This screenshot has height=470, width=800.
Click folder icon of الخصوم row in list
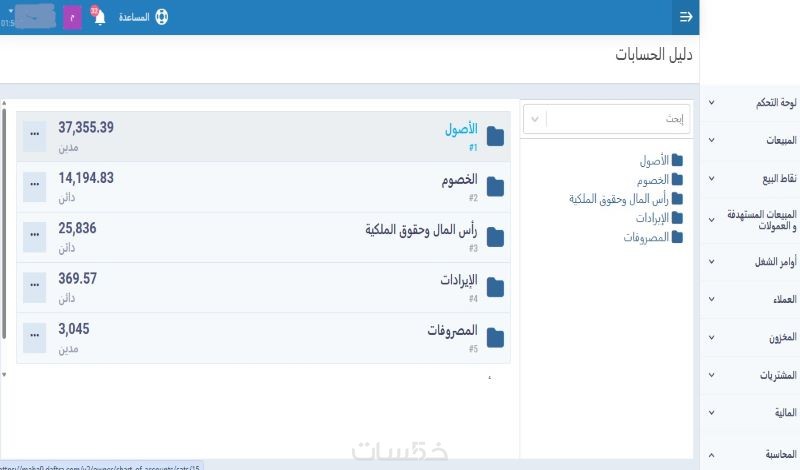point(495,187)
